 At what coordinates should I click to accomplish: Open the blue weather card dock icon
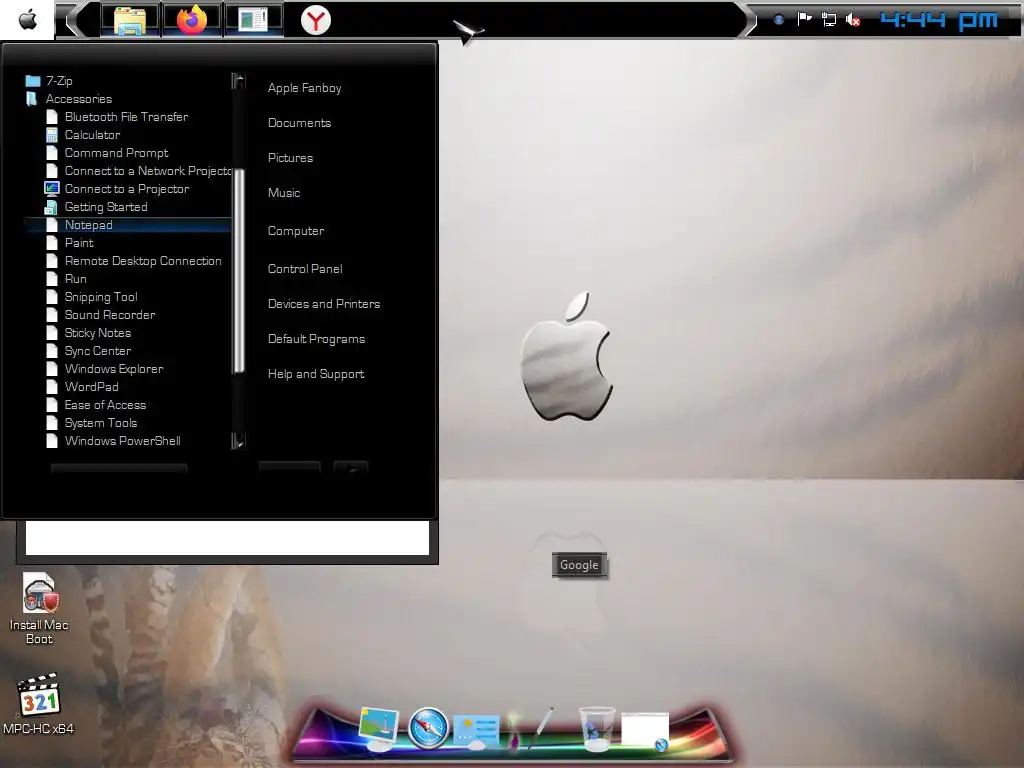476,731
